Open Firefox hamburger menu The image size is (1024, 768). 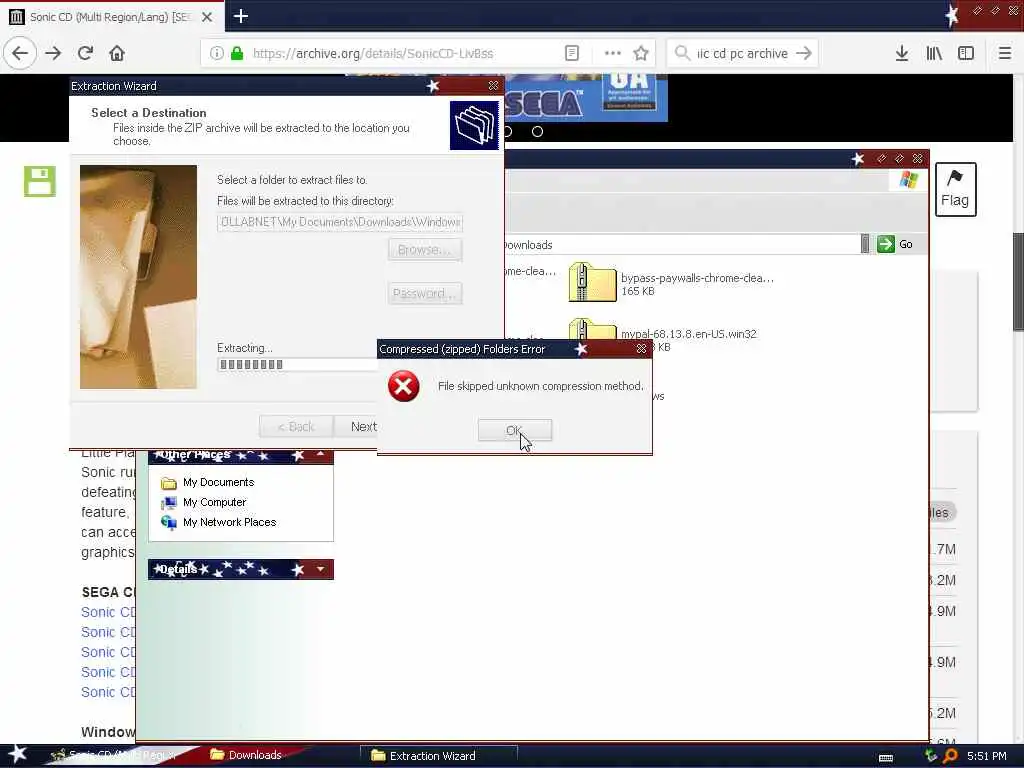pos(1005,54)
